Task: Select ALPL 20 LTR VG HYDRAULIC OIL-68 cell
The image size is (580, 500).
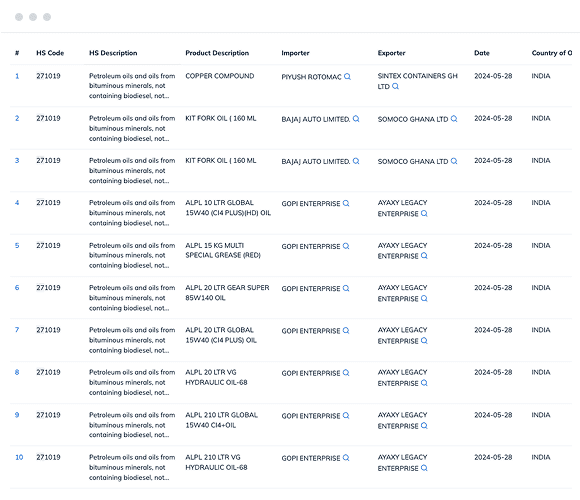Action: pyautogui.click(x=216, y=377)
